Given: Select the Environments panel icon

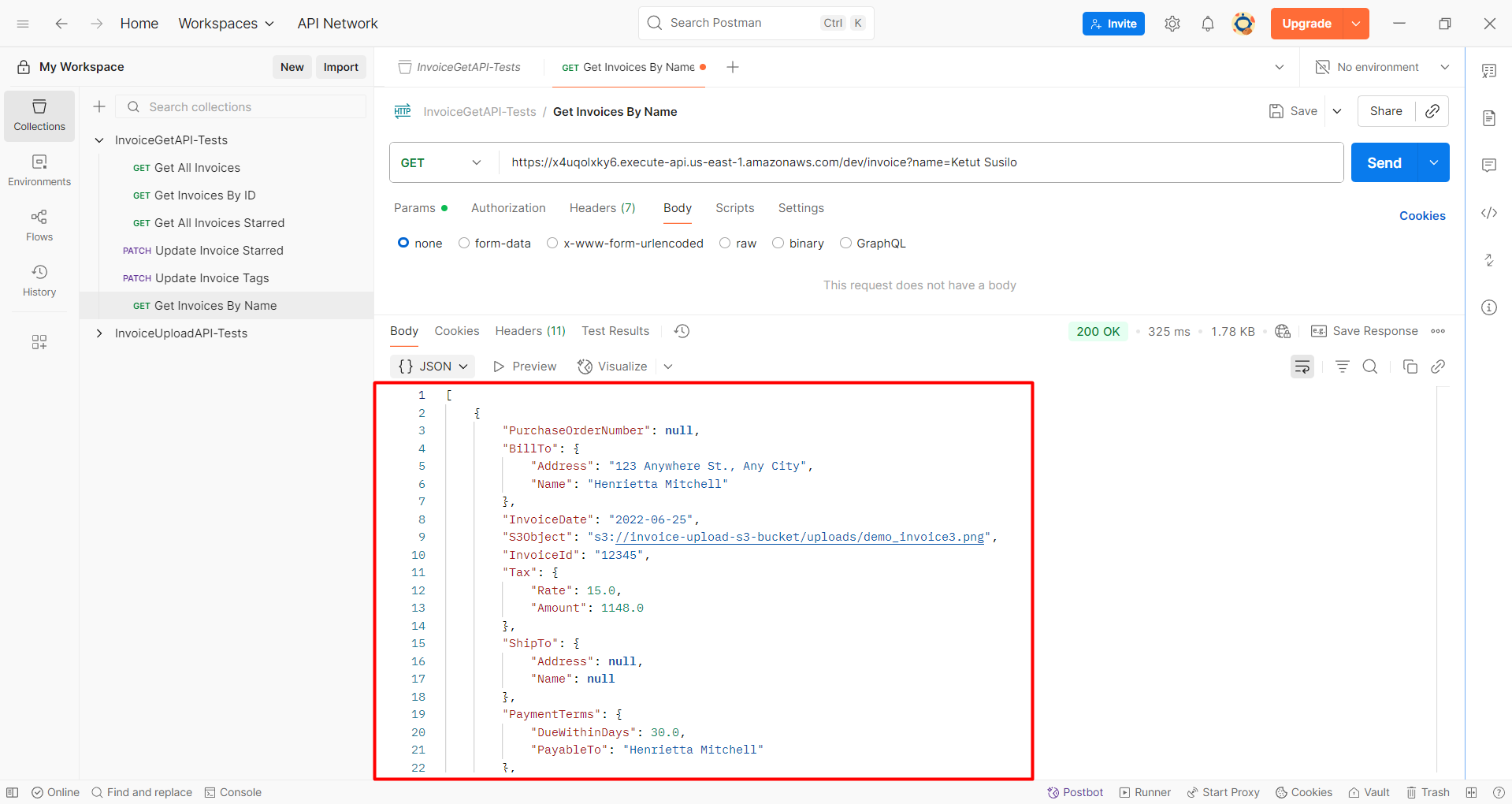Looking at the screenshot, I should pos(39,169).
